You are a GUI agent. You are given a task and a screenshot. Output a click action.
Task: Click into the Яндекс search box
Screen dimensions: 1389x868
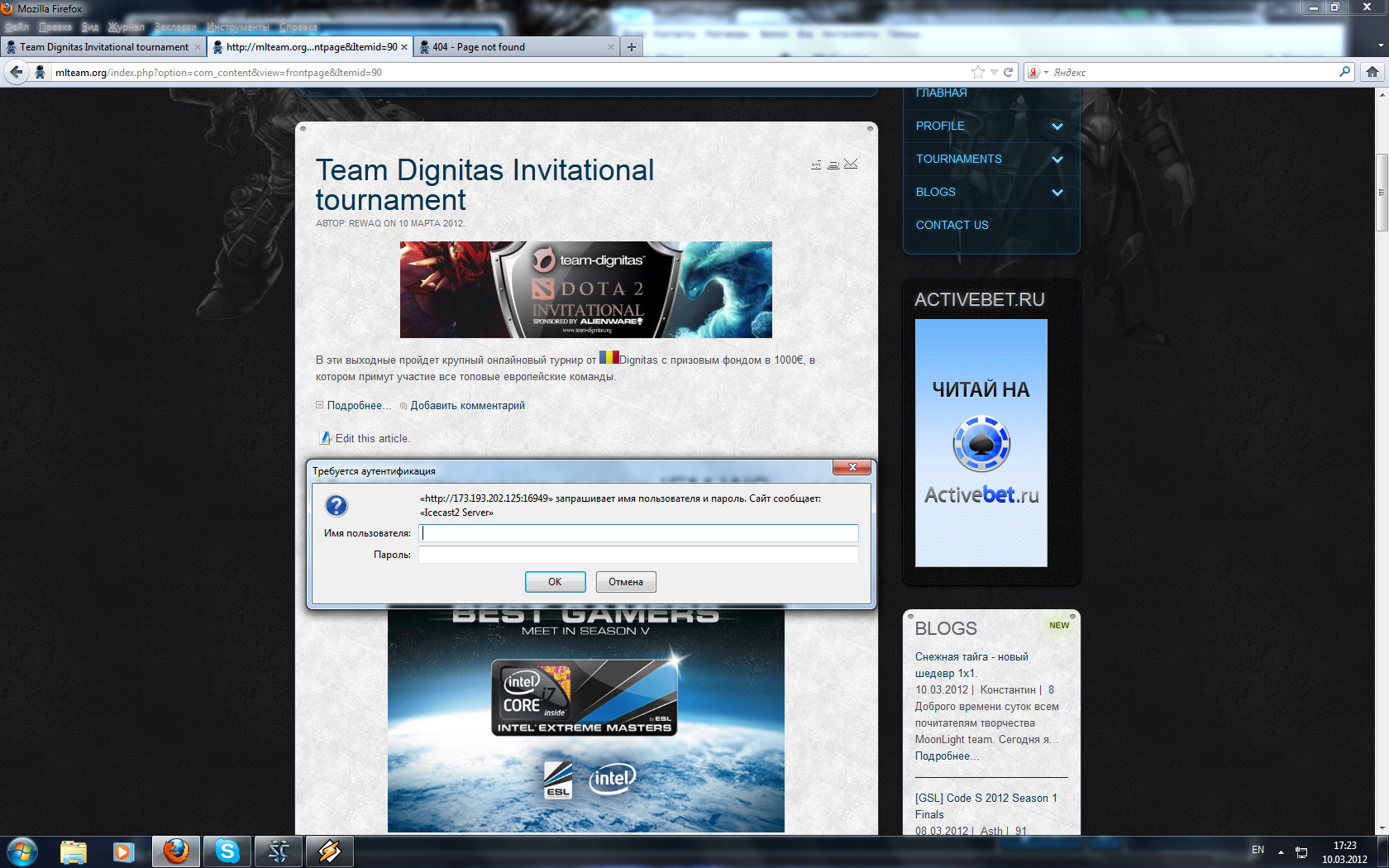tap(1194, 72)
